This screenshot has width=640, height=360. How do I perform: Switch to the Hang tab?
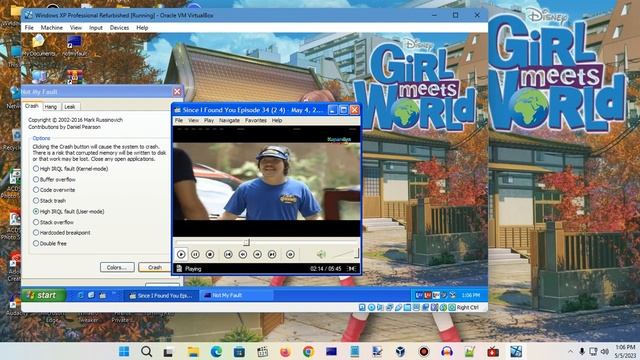[51, 107]
